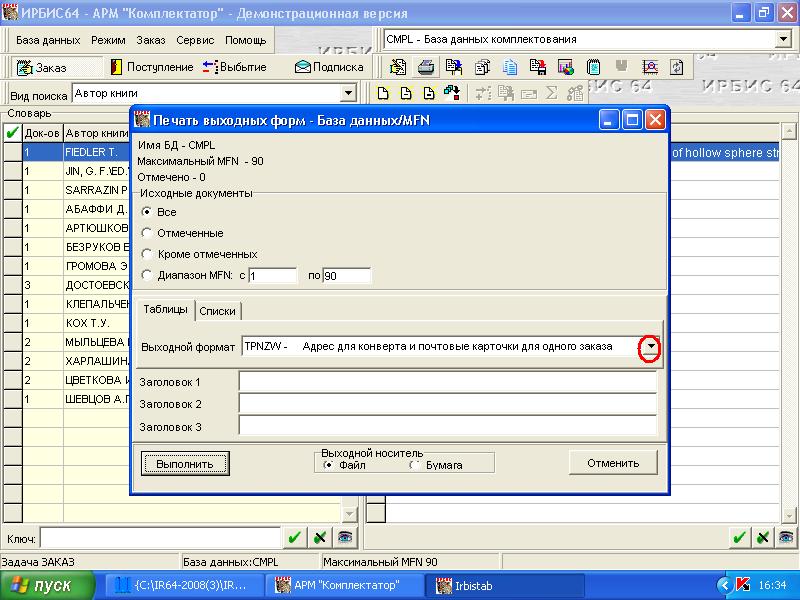Open the Сервис menu
This screenshot has height=600, width=800.
pos(195,40)
